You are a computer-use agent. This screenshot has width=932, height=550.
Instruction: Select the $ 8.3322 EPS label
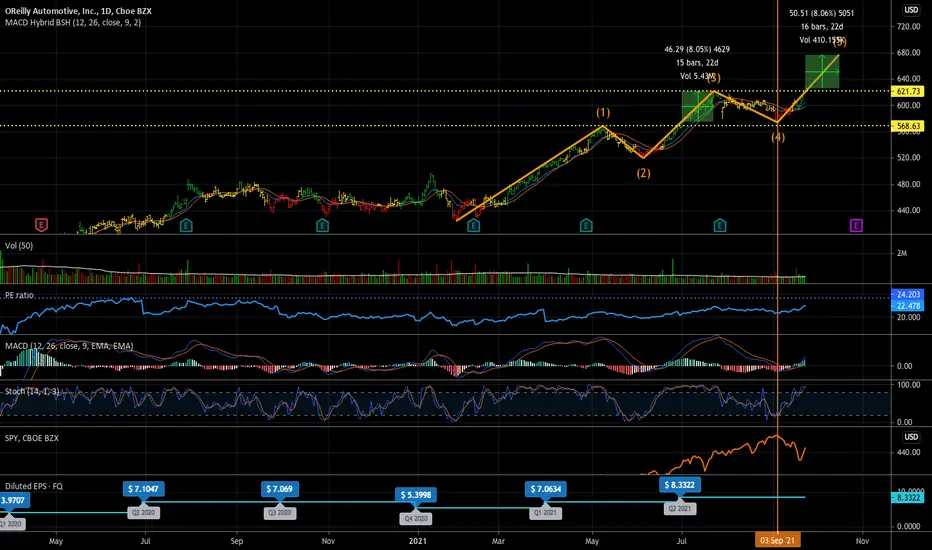(679, 485)
